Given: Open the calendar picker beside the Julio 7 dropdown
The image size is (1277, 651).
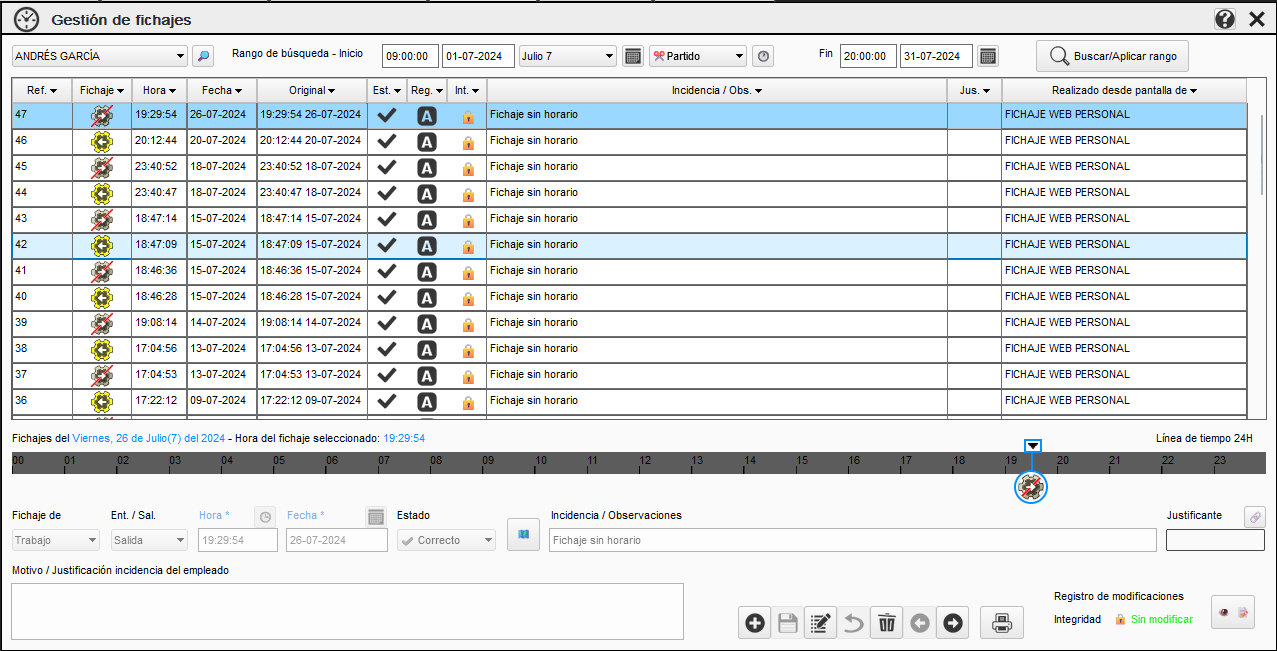Looking at the screenshot, I should point(632,57).
